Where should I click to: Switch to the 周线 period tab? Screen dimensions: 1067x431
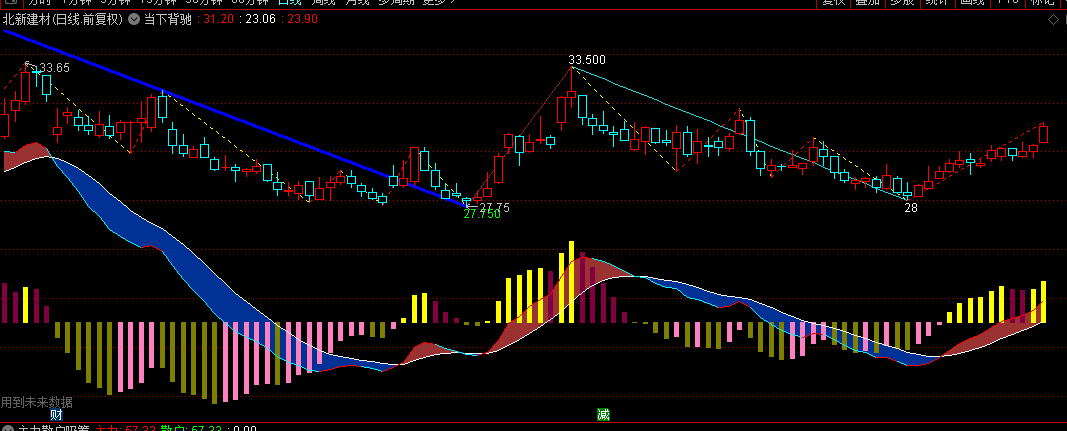[322, 3]
